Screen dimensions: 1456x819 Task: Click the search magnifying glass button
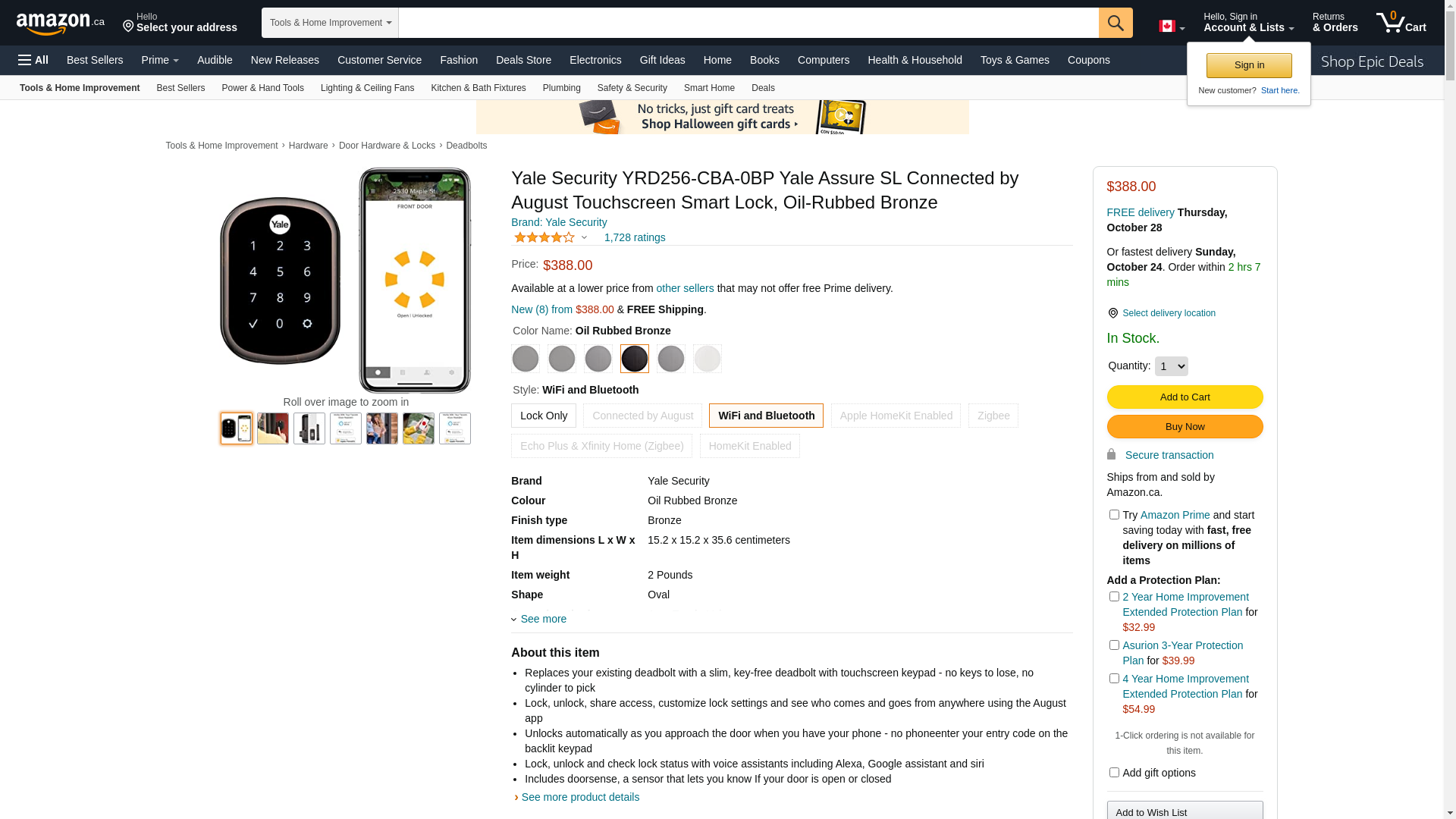[x=1116, y=23]
